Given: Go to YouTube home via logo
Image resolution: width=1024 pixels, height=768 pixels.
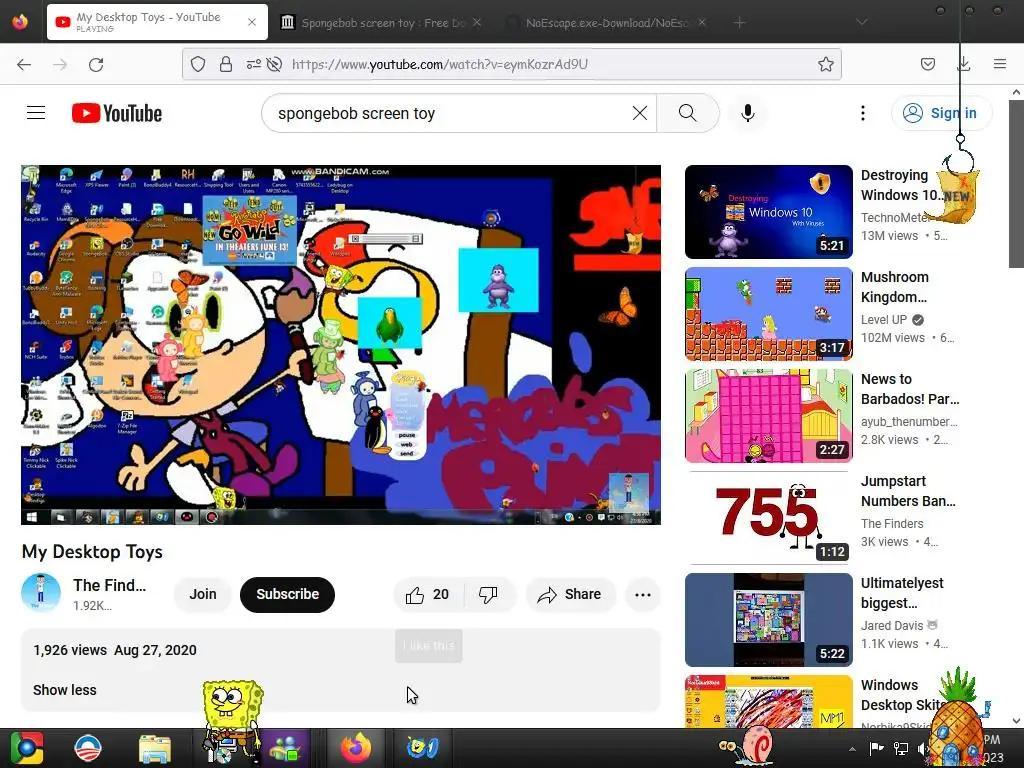Looking at the screenshot, I should pyautogui.click(x=117, y=113).
